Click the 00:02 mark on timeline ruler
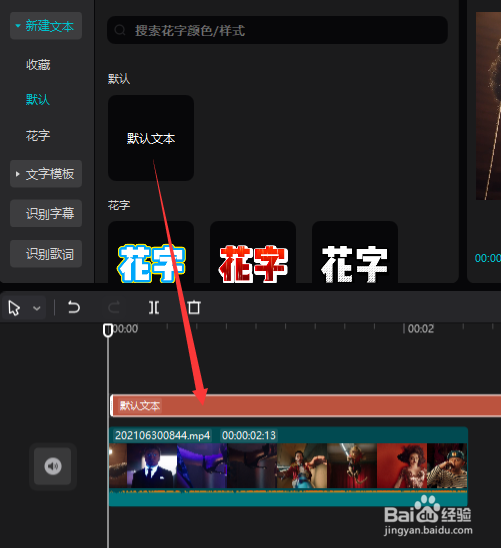Viewport: 501px width, 548px height. point(420,329)
